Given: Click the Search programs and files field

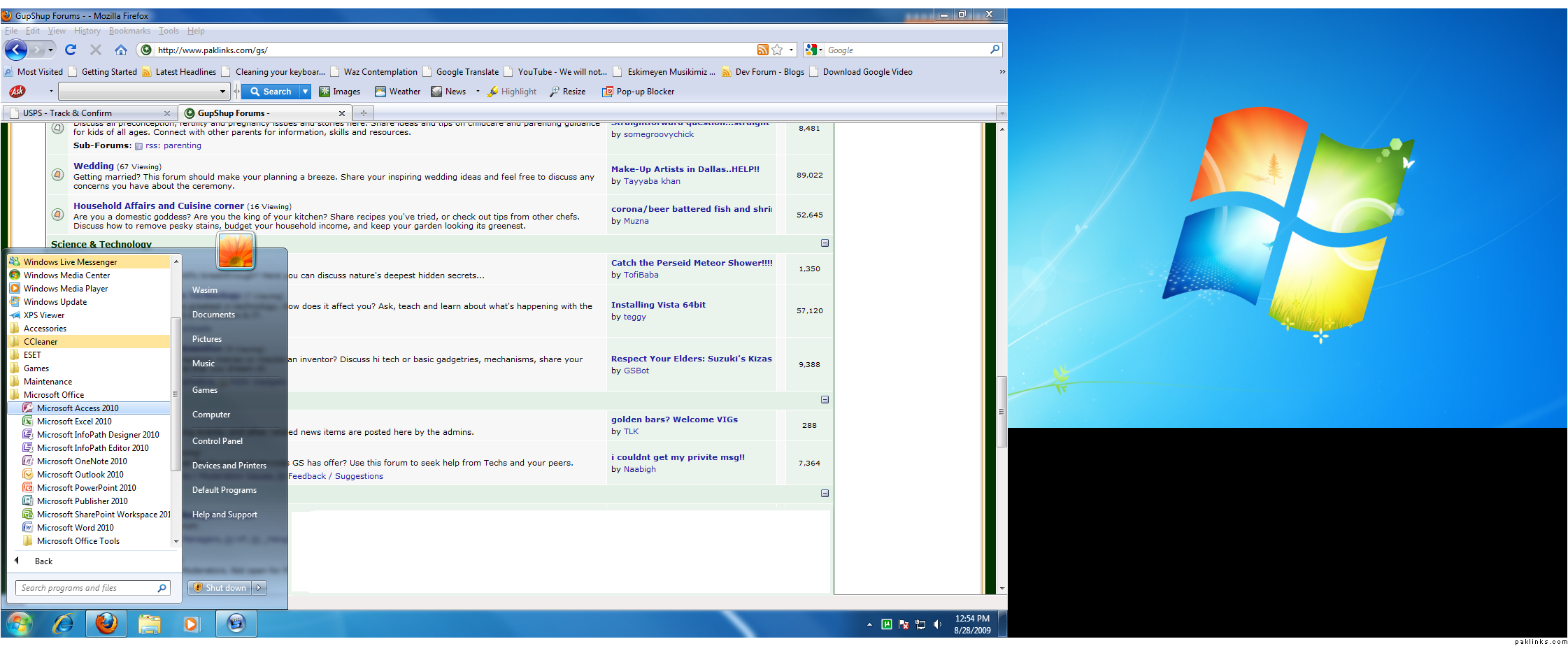Looking at the screenshot, I should click(x=87, y=588).
